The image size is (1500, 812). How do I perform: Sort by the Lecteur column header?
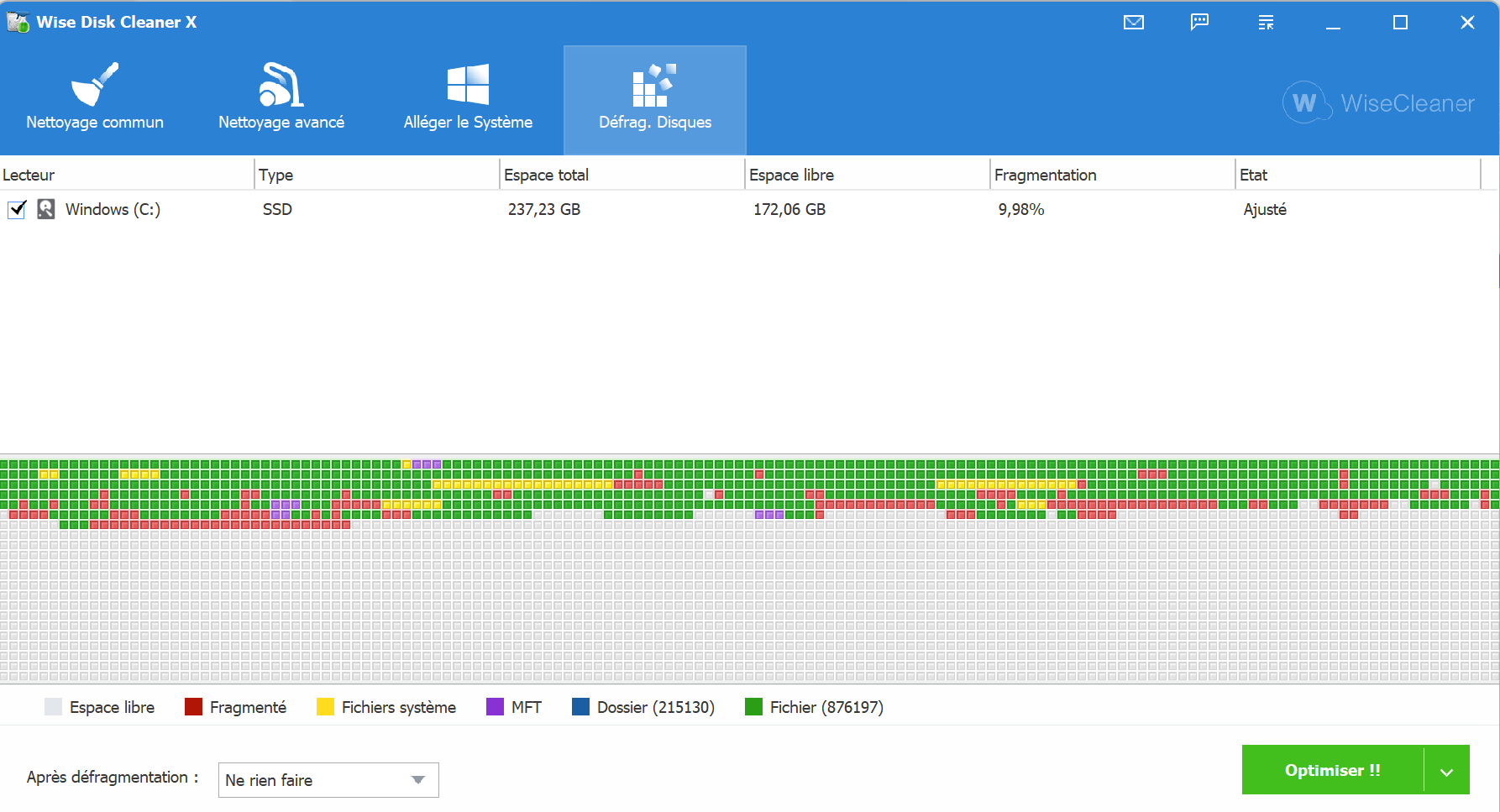point(127,175)
